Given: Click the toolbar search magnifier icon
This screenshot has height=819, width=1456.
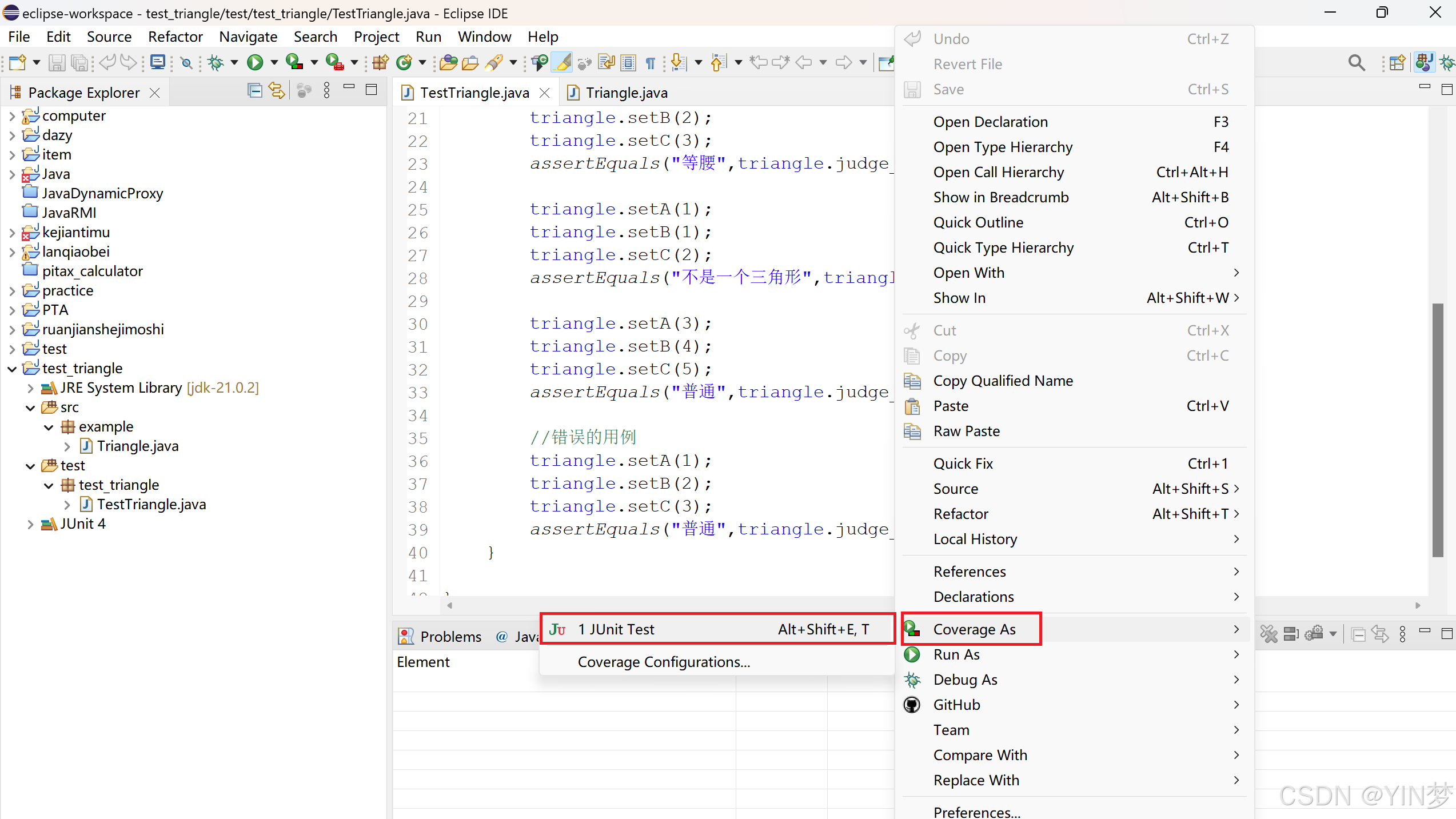Looking at the screenshot, I should (x=1357, y=62).
